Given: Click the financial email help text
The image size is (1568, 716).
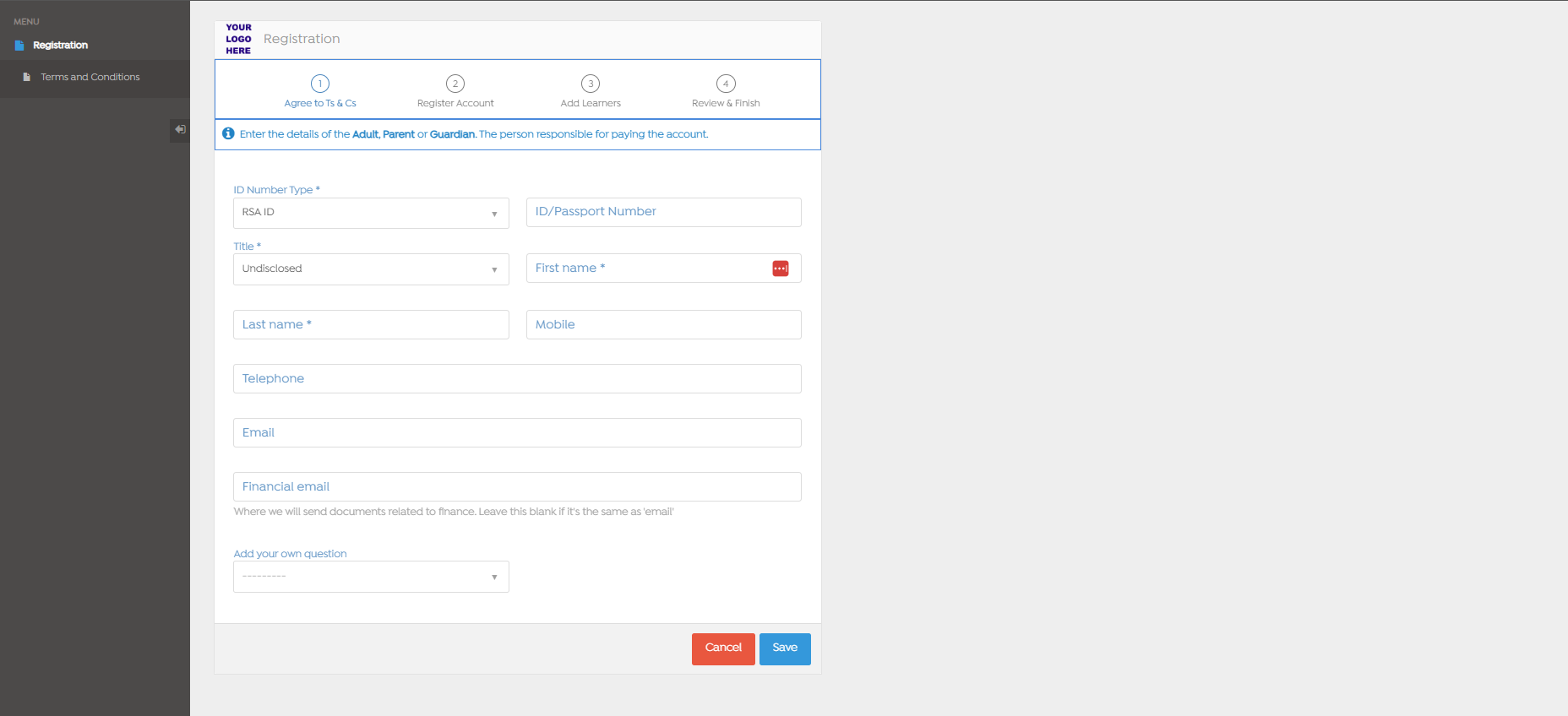Looking at the screenshot, I should [x=454, y=512].
